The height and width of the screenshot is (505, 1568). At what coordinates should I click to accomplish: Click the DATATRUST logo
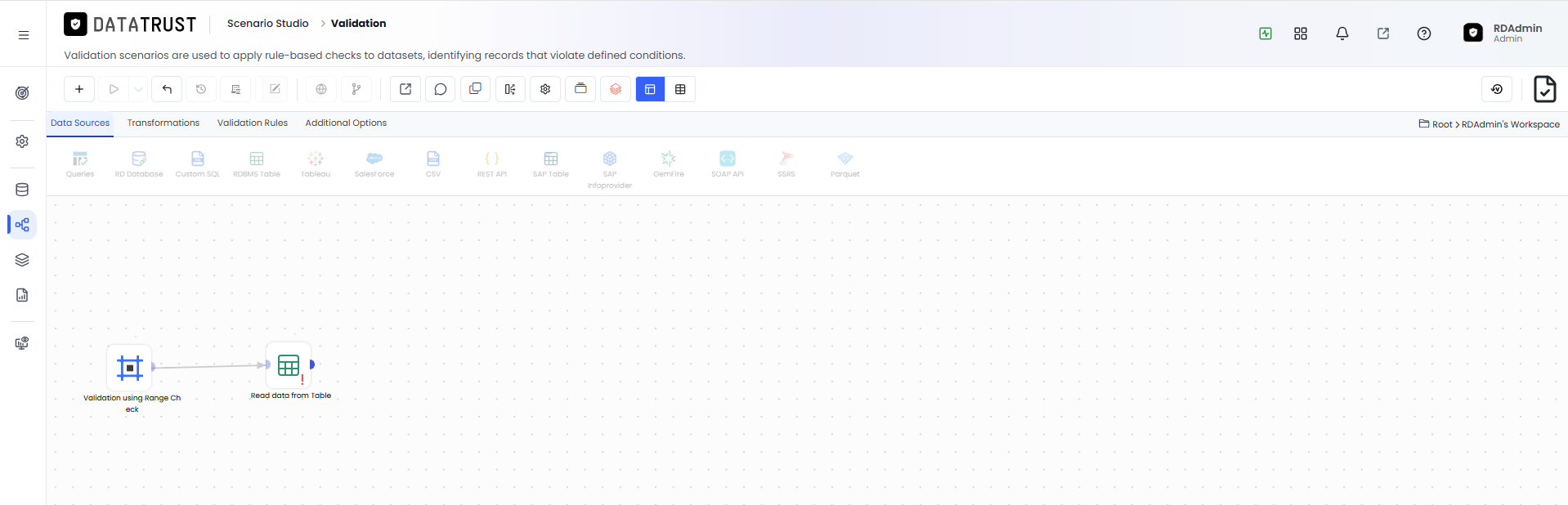[x=131, y=25]
